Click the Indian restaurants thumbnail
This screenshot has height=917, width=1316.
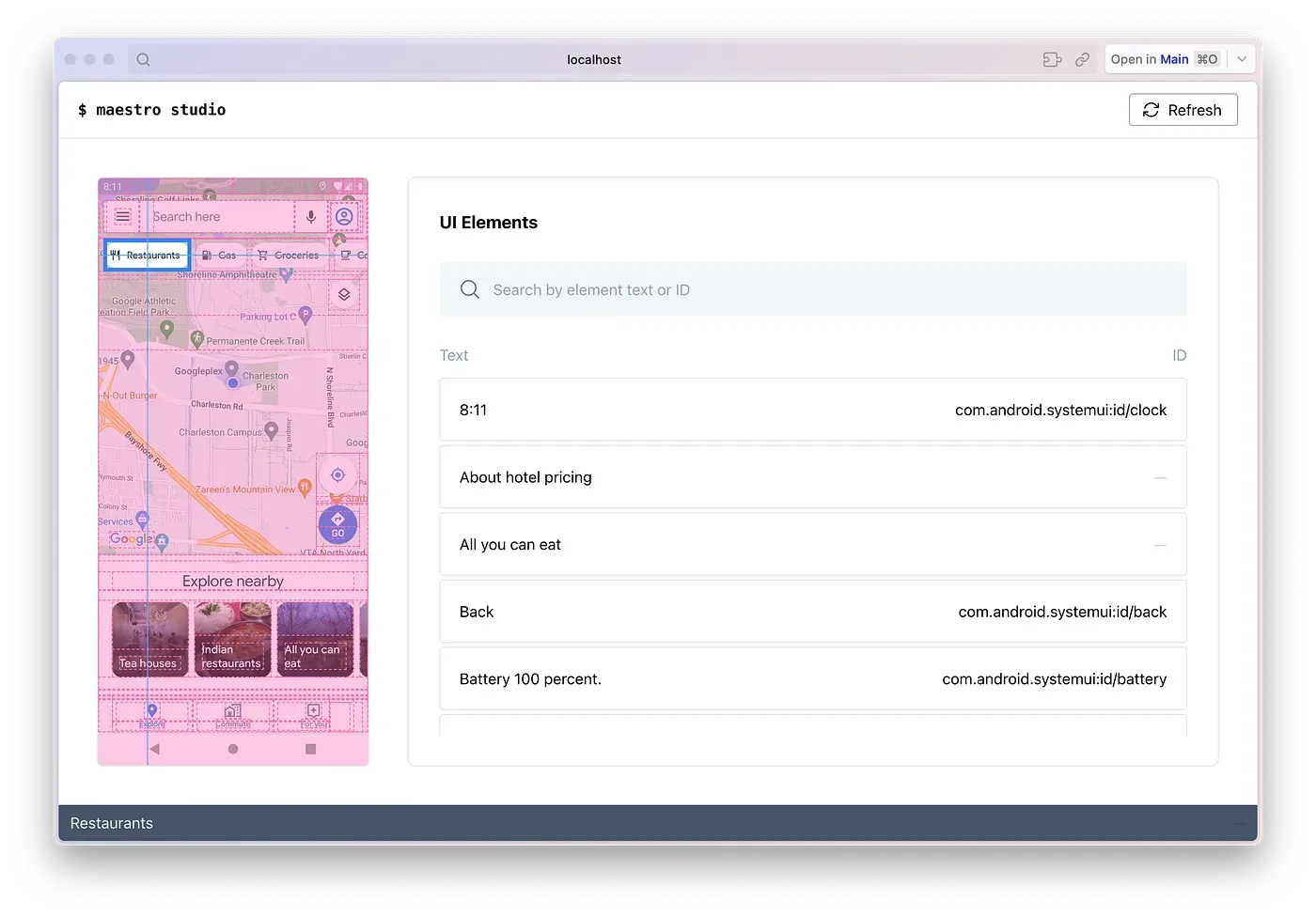[232, 639]
